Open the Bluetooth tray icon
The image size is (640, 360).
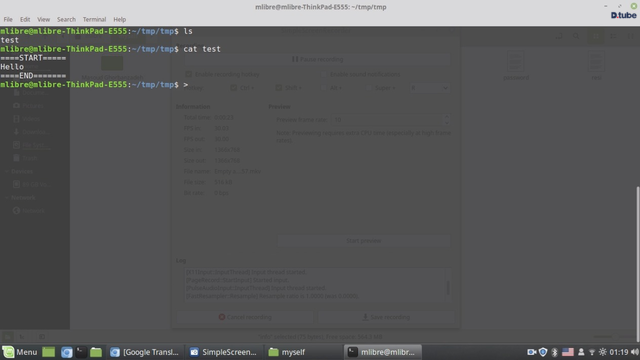pyautogui.click(x=554, y=352)
